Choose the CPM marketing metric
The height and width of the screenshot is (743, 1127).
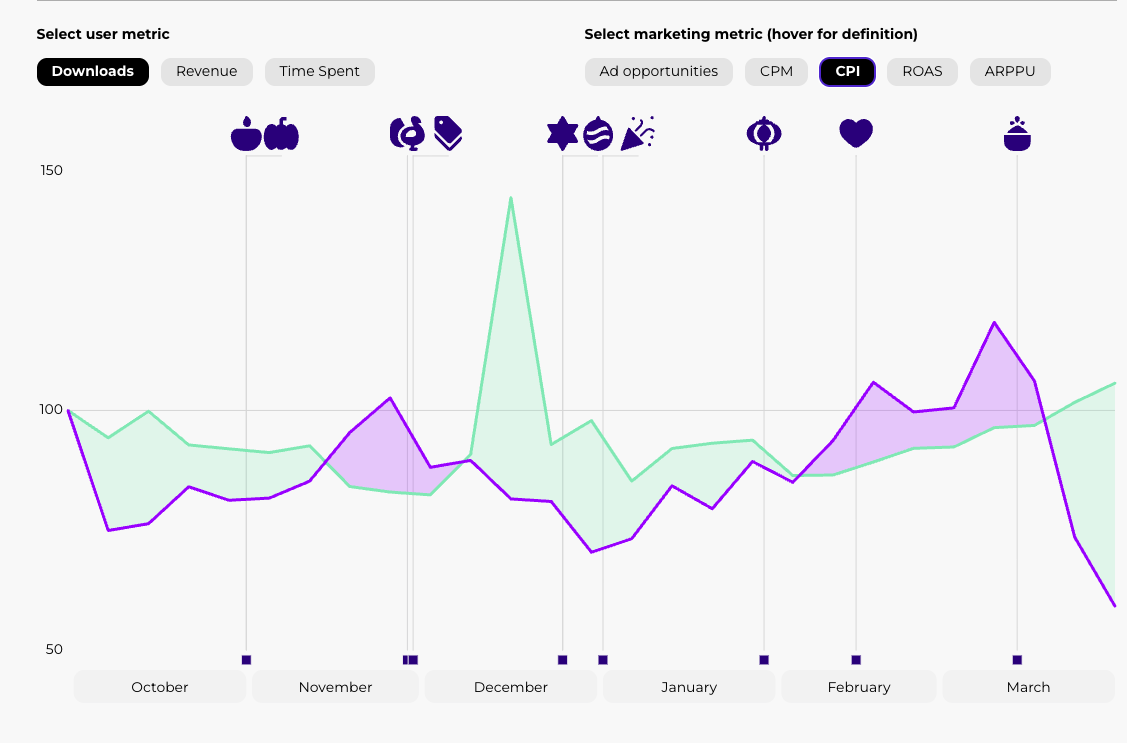[776, 72]
